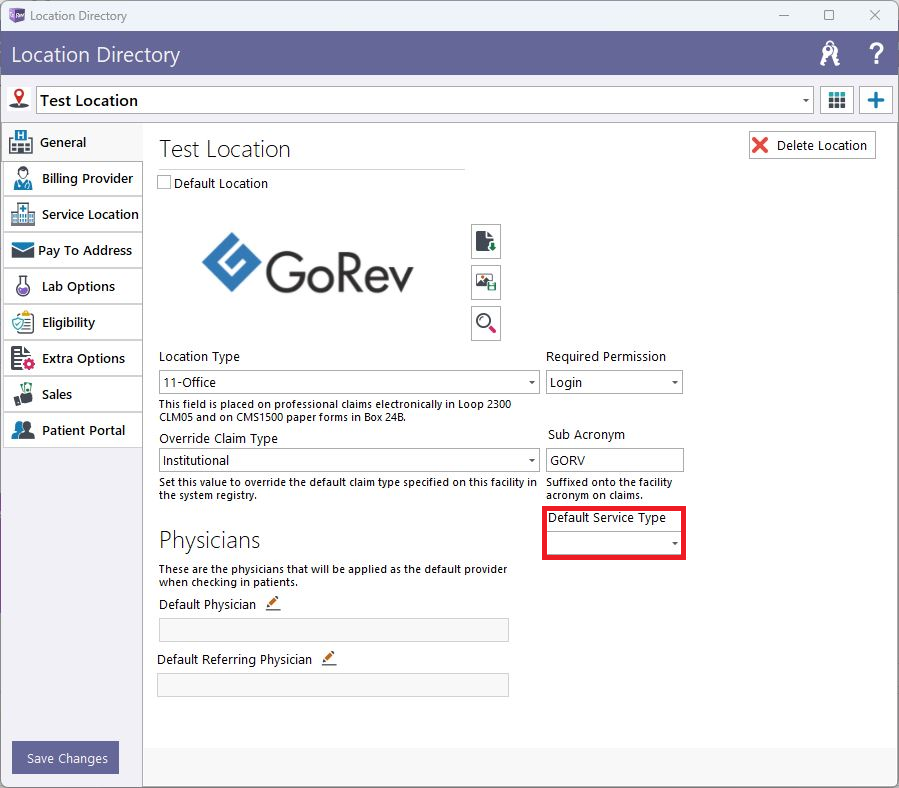Viewport: 899px width, 788px height.
Task: Expand the Test Location selector dropdown
Action: (806, 101)
